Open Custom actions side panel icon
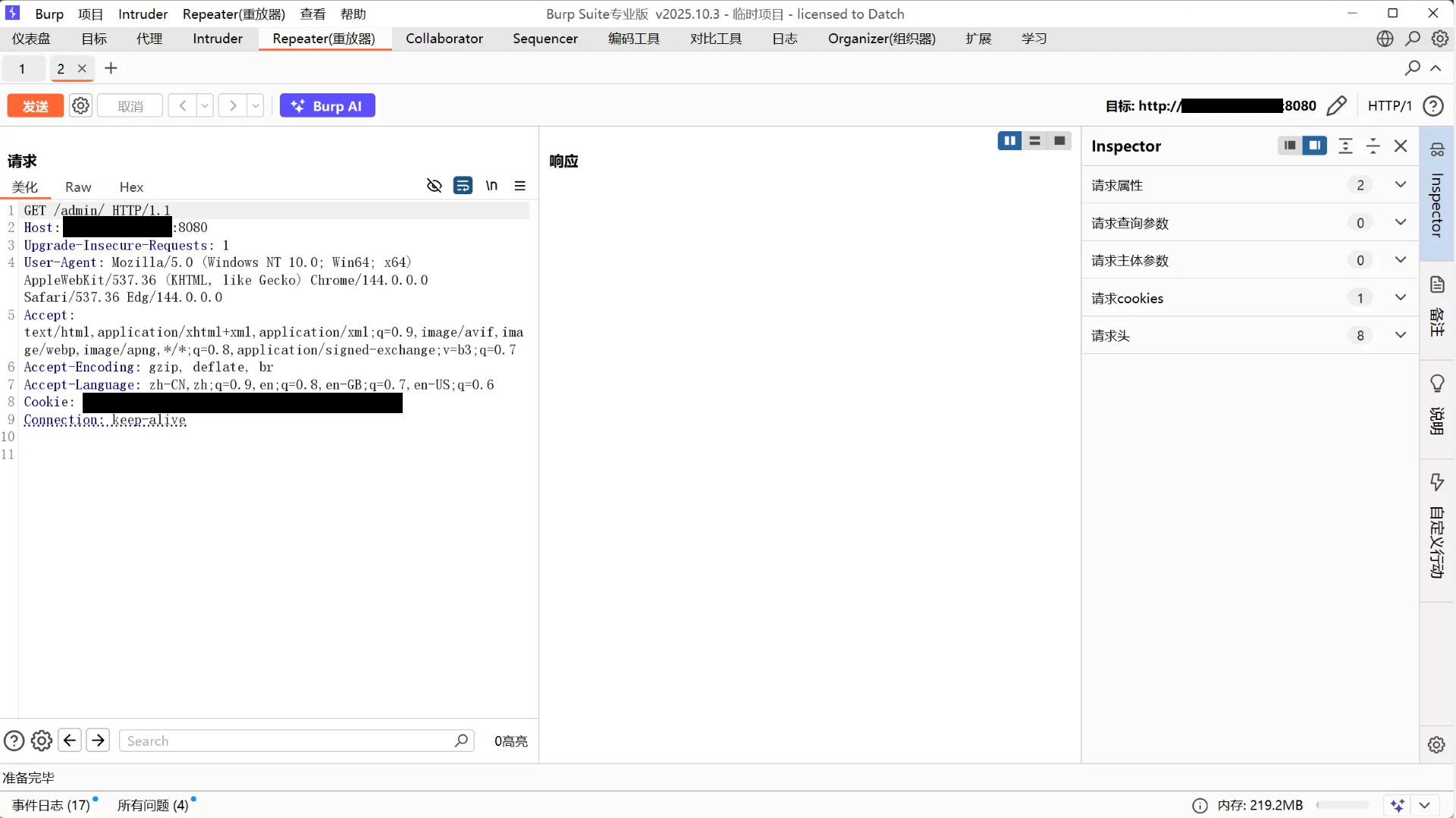This screenshot has height=818, width=1456. pos(1437,482)
